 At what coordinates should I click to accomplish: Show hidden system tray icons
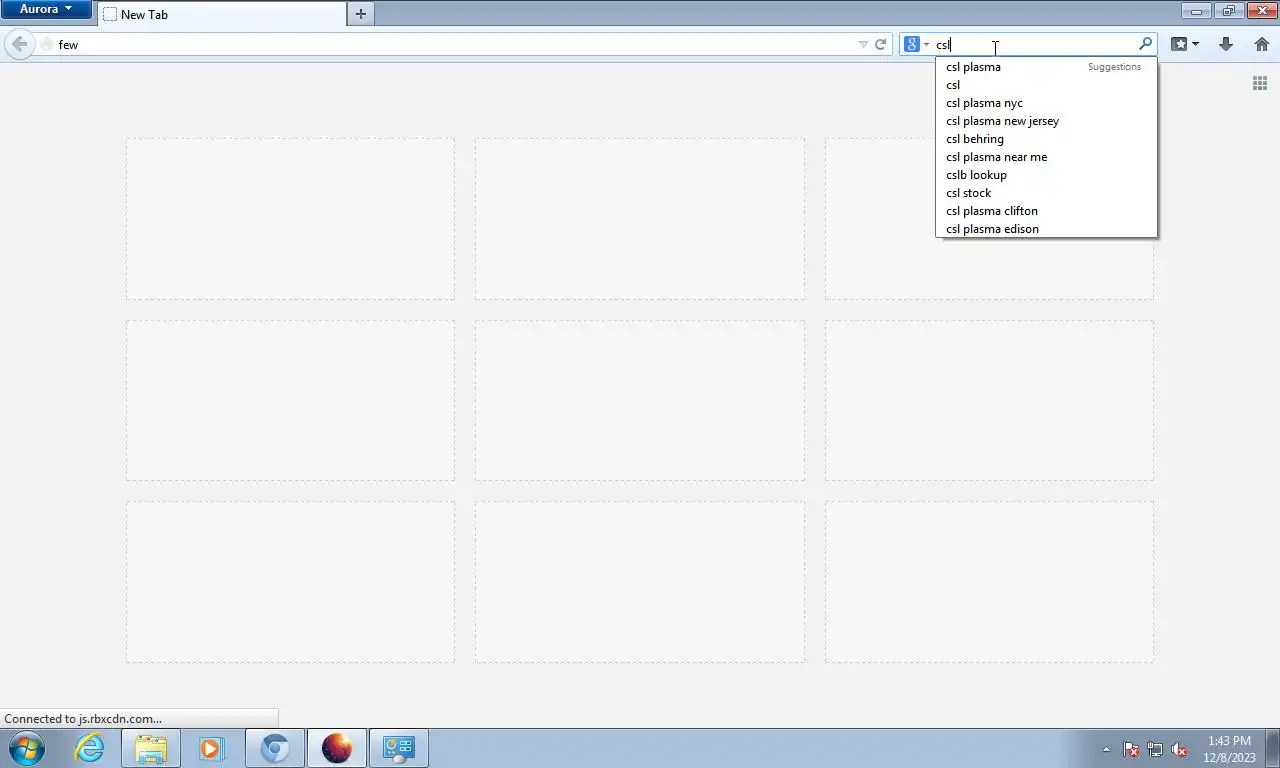tap(1106, 749)
